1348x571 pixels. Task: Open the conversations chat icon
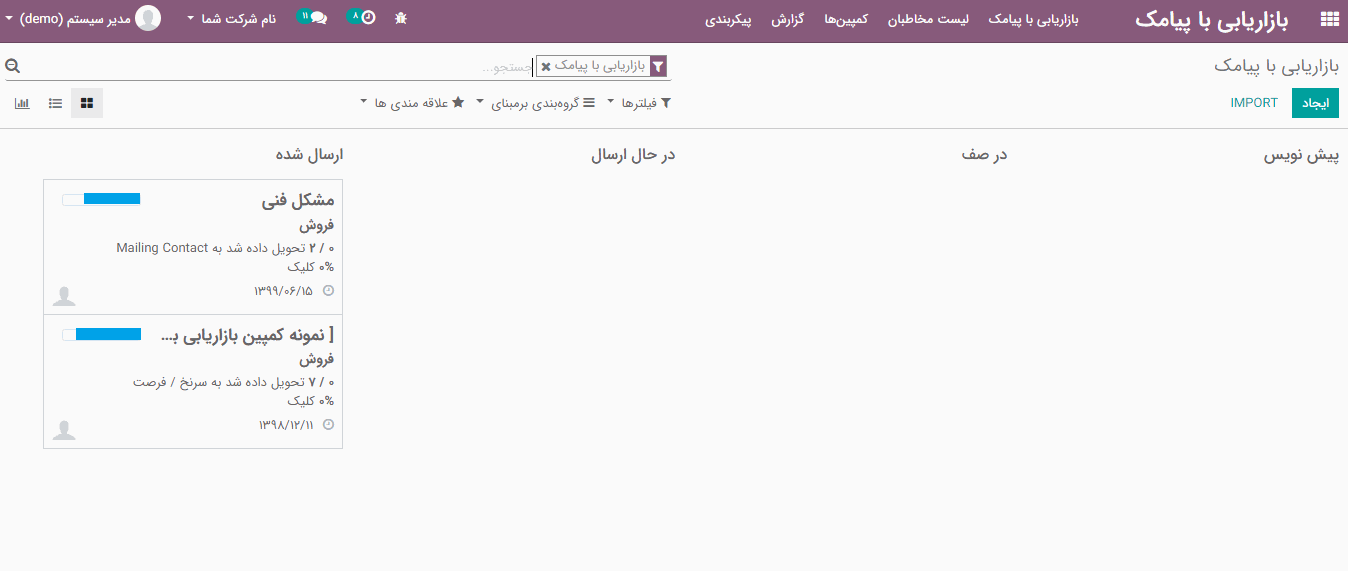coord(318,18)
